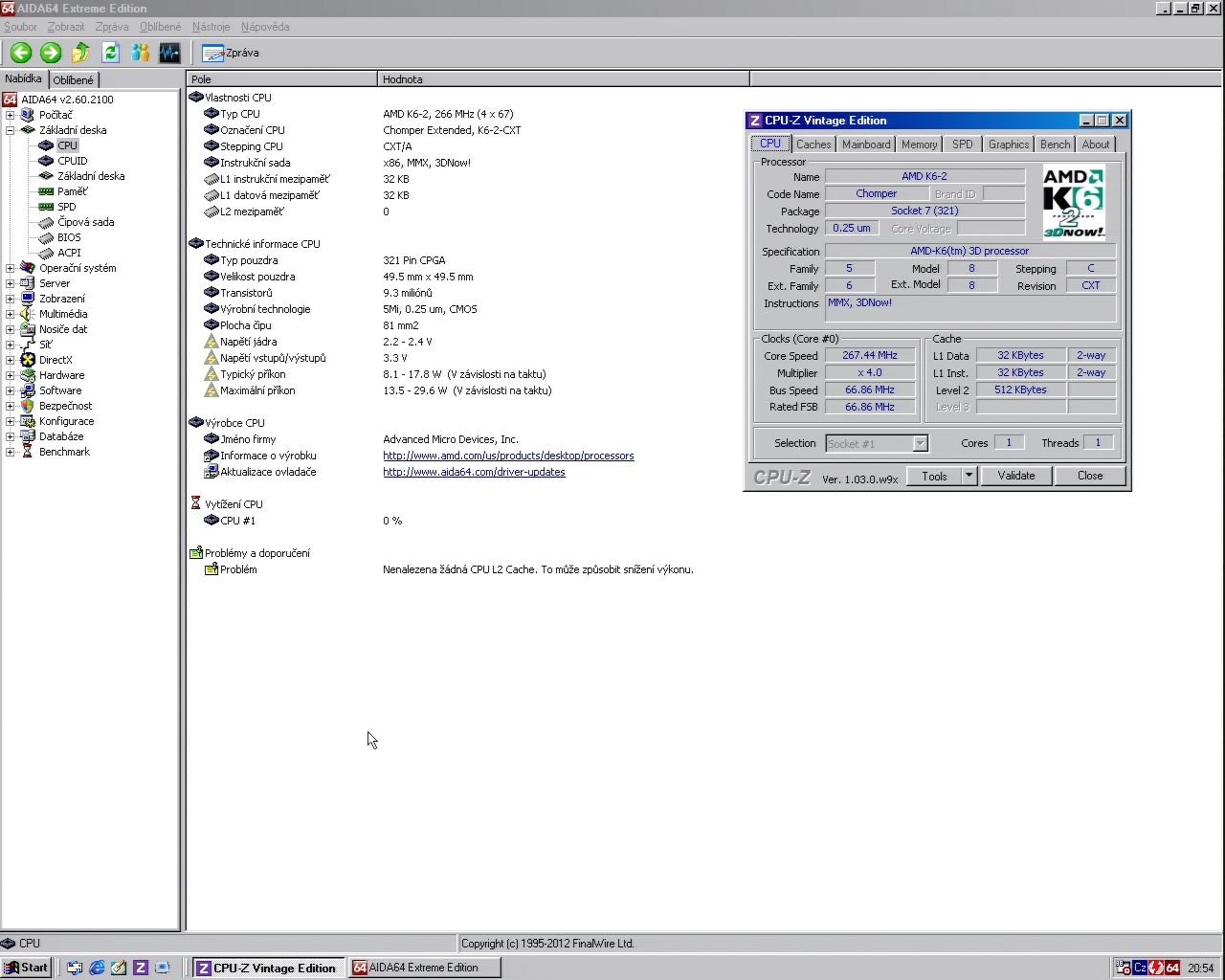The image size is (1225, 980).
Task: Expand the Zobrazení tree node
Action: (11, 299)
